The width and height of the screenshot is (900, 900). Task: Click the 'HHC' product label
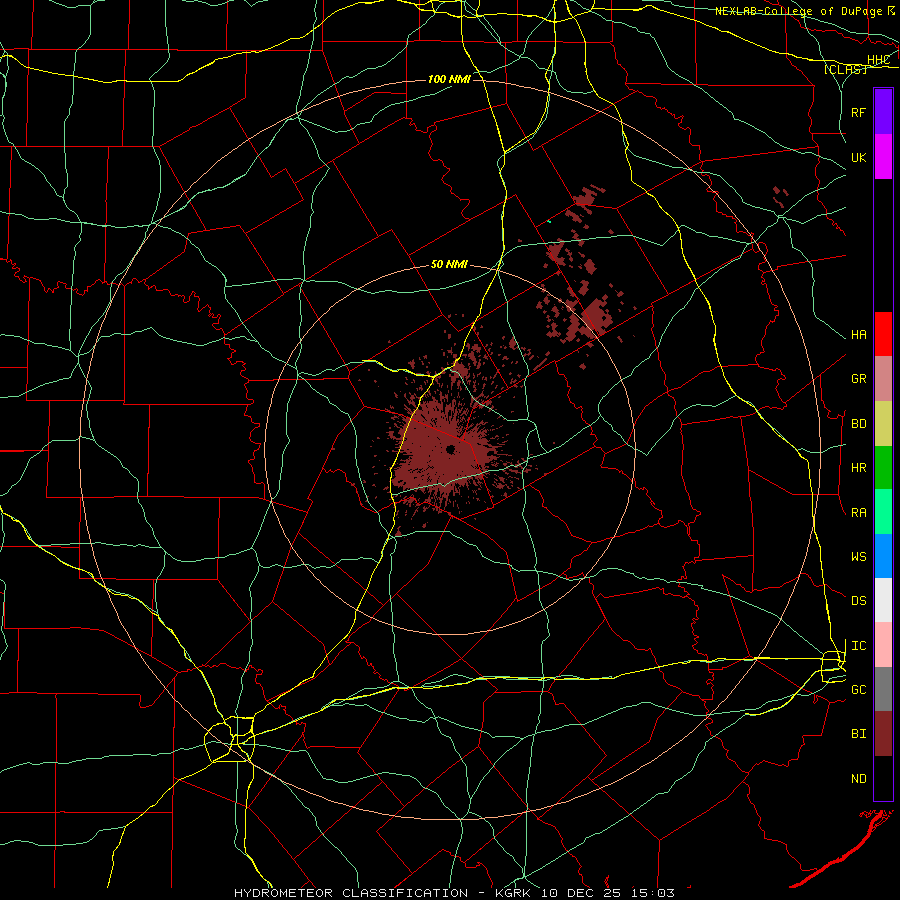pos(878,60)
